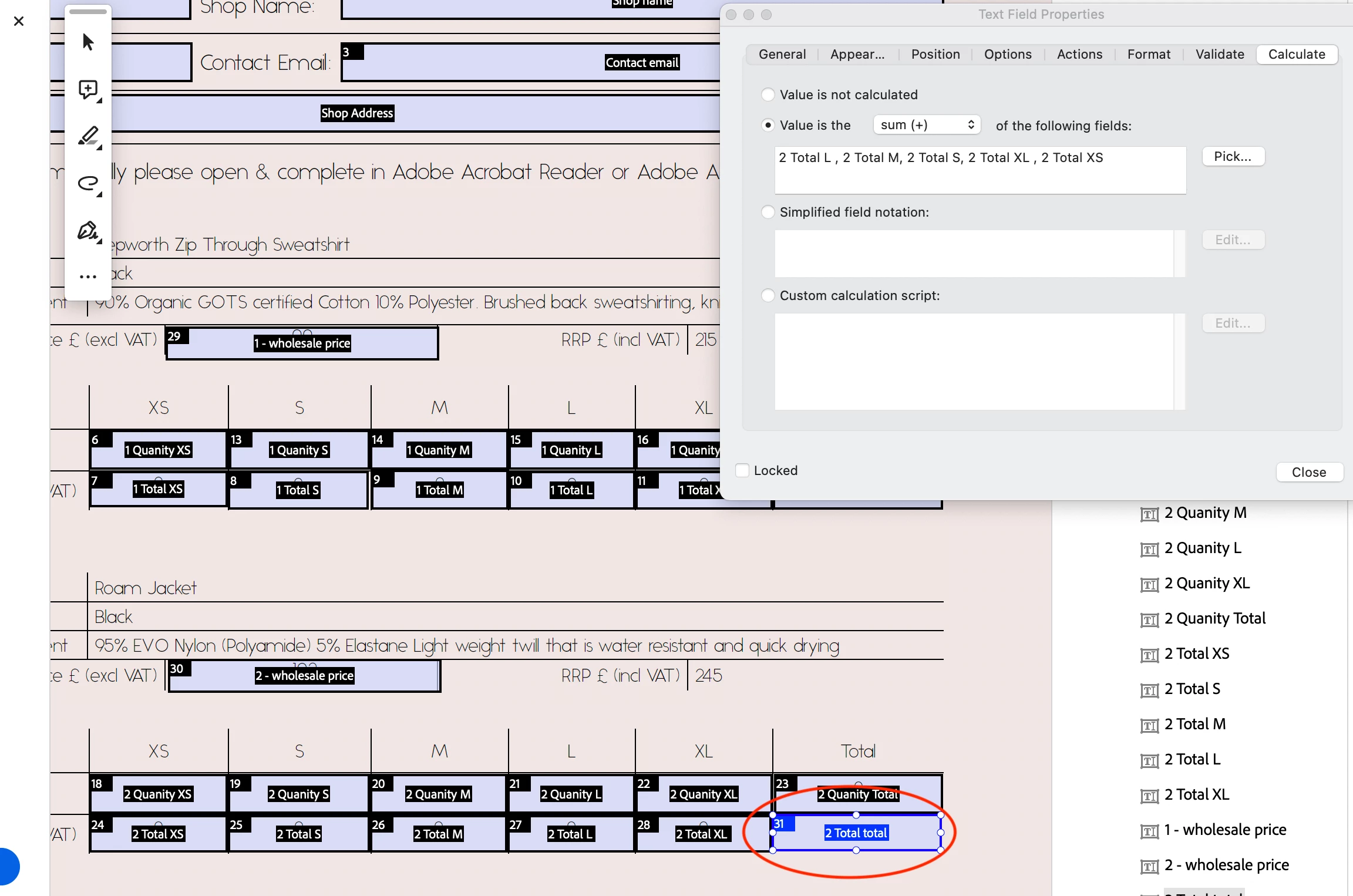Screen dimensions: 1353x896
Task: Select the fill and sign pen tool
Action: click(88, 231)
